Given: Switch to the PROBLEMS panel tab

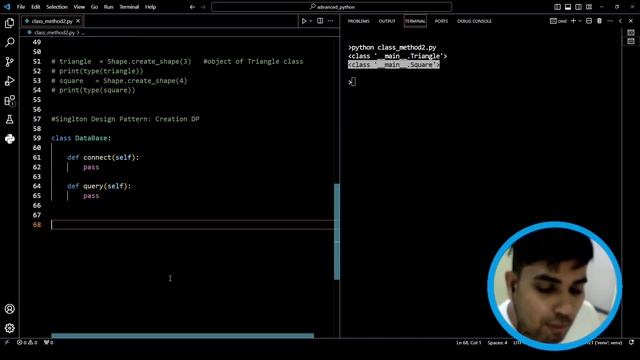Looking at the screenshot, I should point(358,21).
